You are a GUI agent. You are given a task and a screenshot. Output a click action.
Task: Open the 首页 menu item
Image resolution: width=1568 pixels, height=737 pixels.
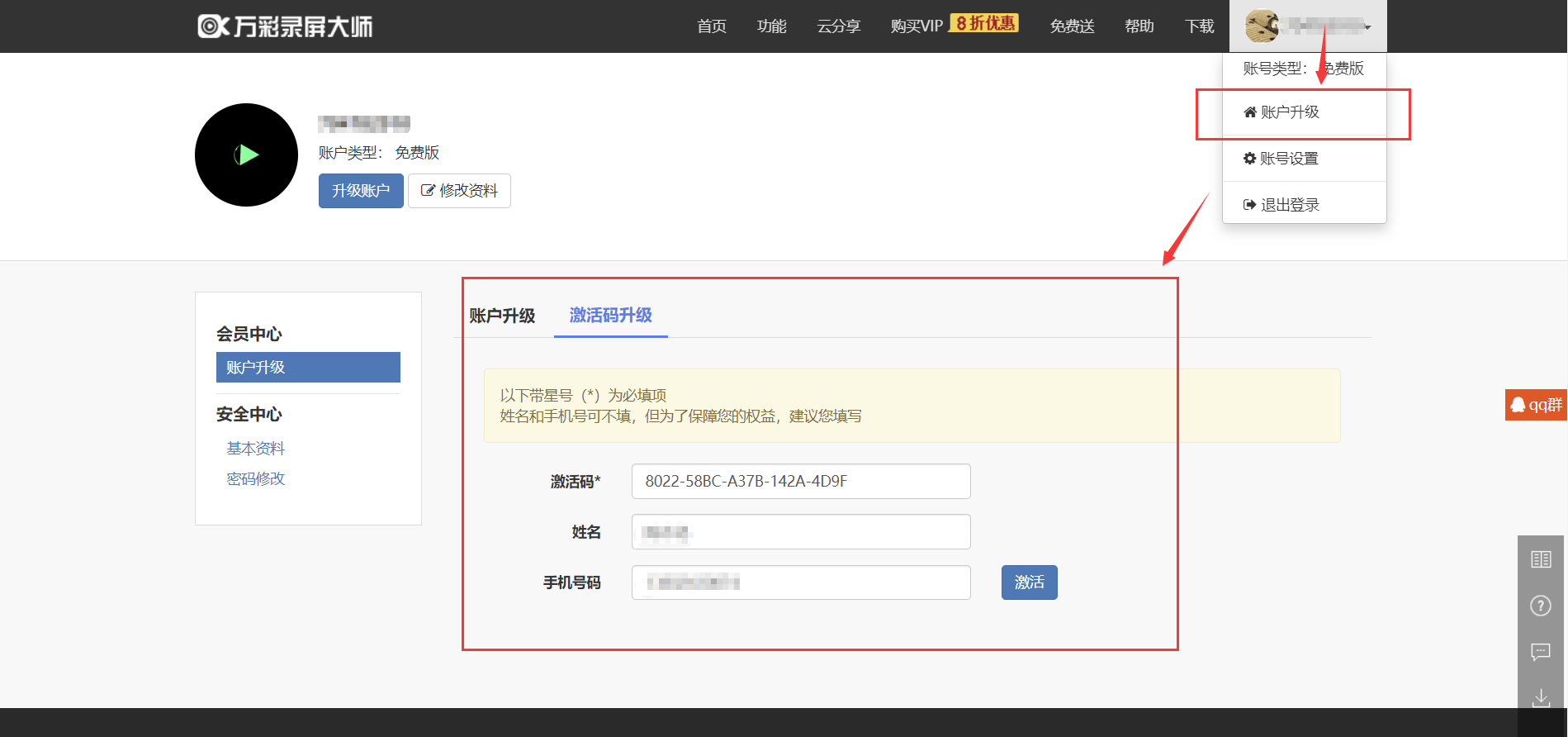pos(711,26)
